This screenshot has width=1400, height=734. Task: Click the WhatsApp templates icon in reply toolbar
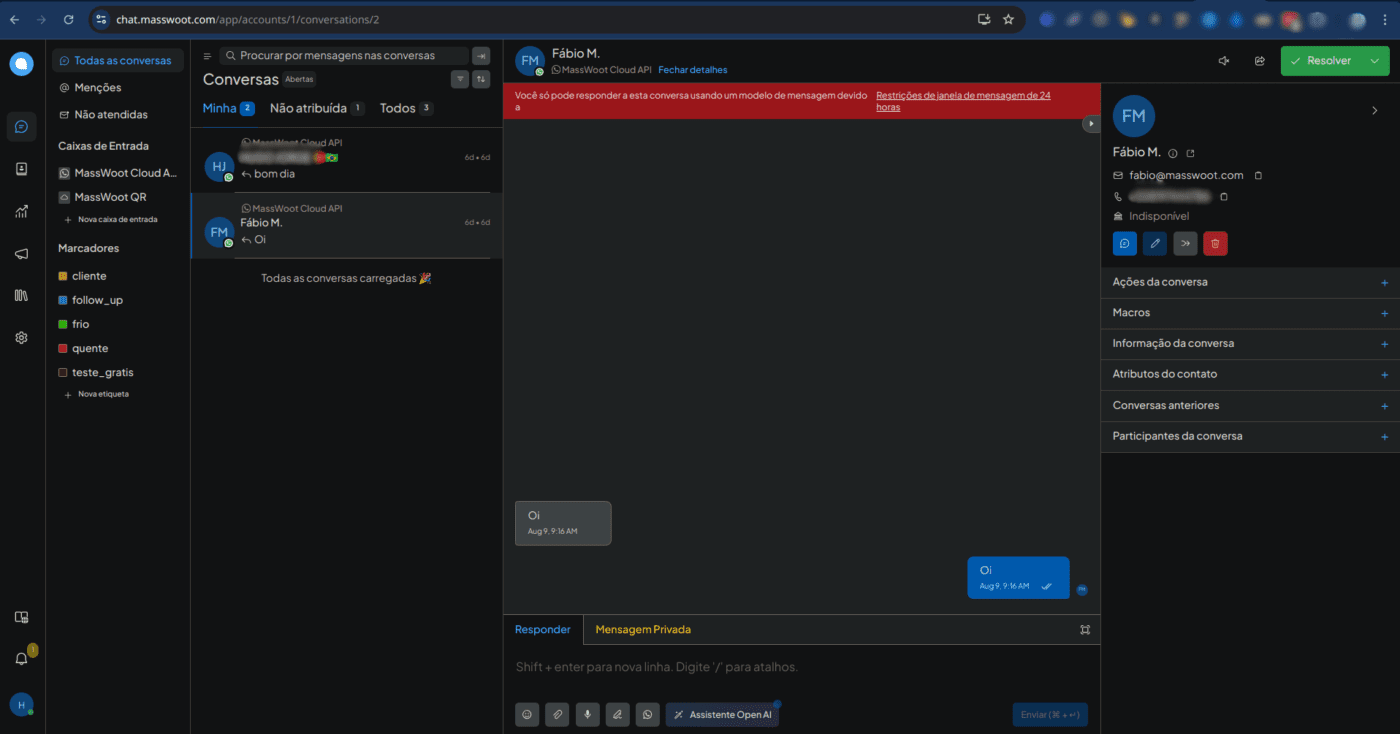pyautogui.click(x=648, y=714)
